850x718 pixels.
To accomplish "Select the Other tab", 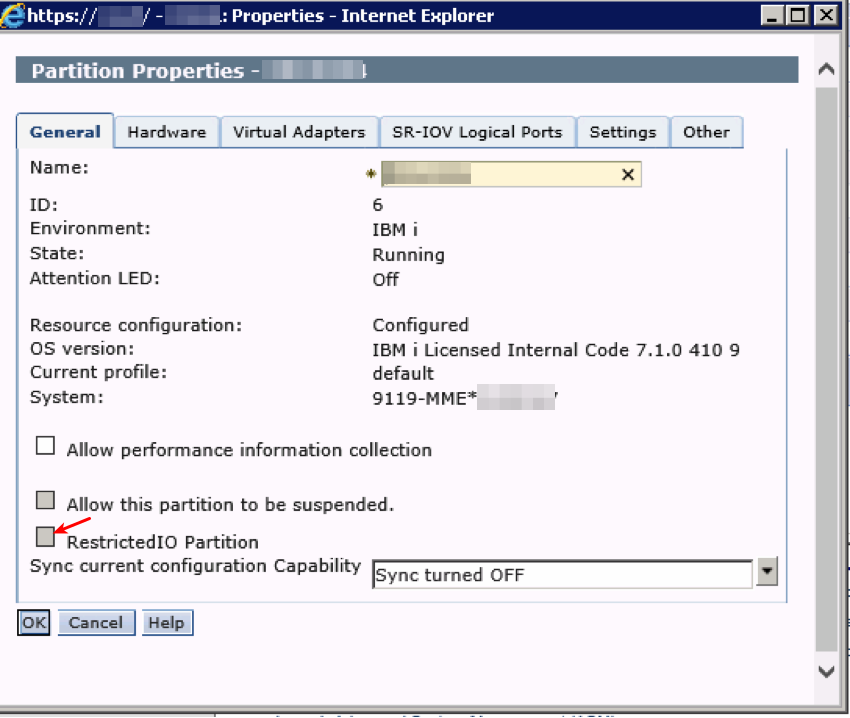I will 706,131.
